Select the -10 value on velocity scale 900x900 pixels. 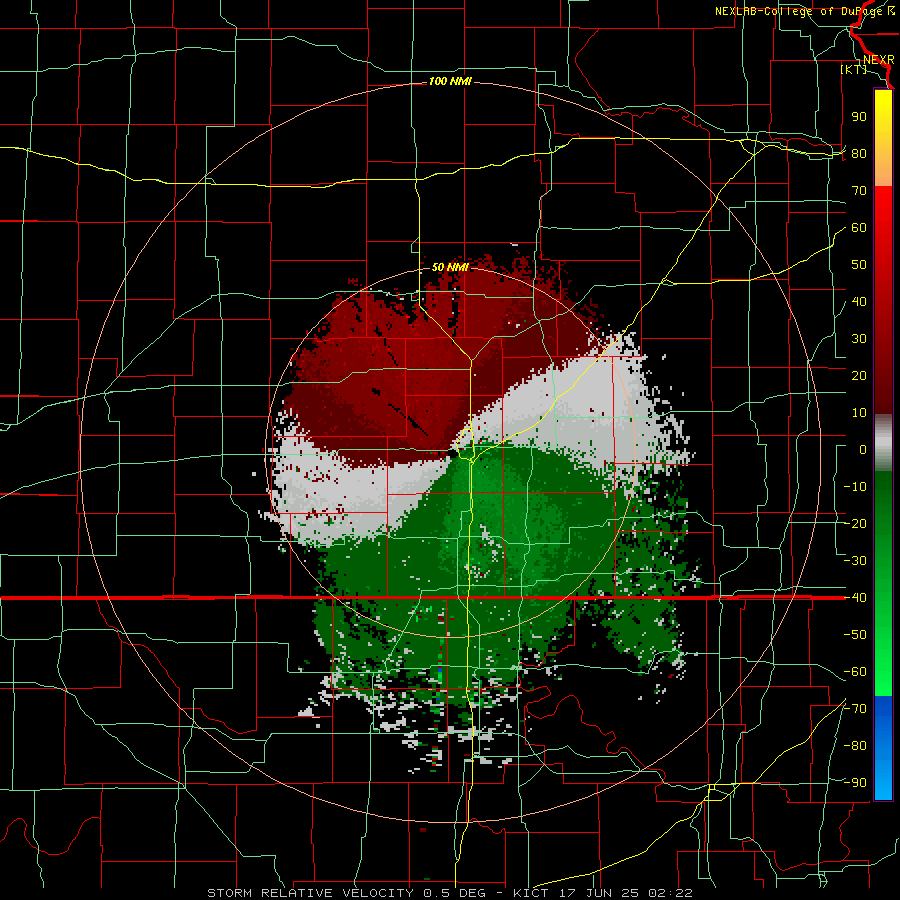point(855,487)
